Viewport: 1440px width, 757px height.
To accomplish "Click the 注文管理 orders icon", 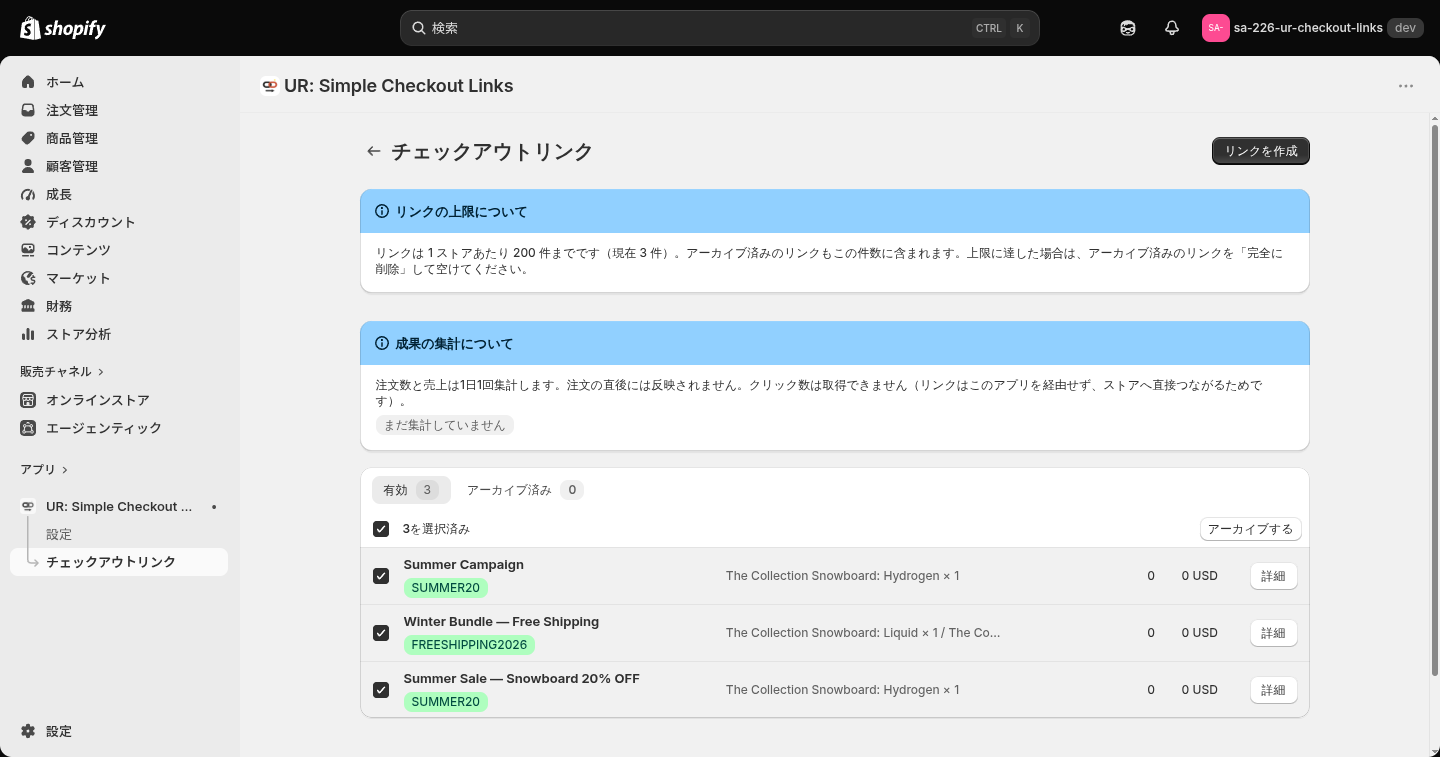I will [x=28, y=110].
